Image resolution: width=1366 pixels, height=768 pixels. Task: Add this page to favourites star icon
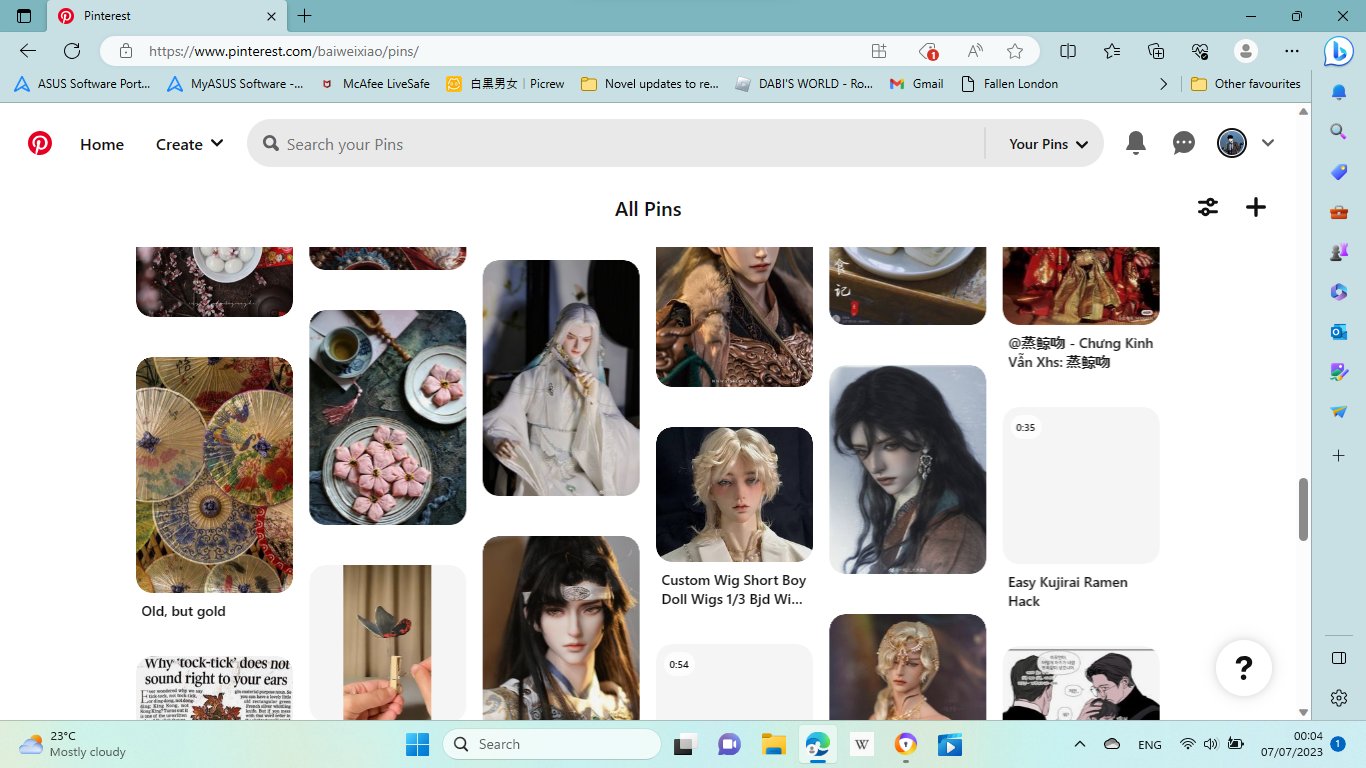1015,51
